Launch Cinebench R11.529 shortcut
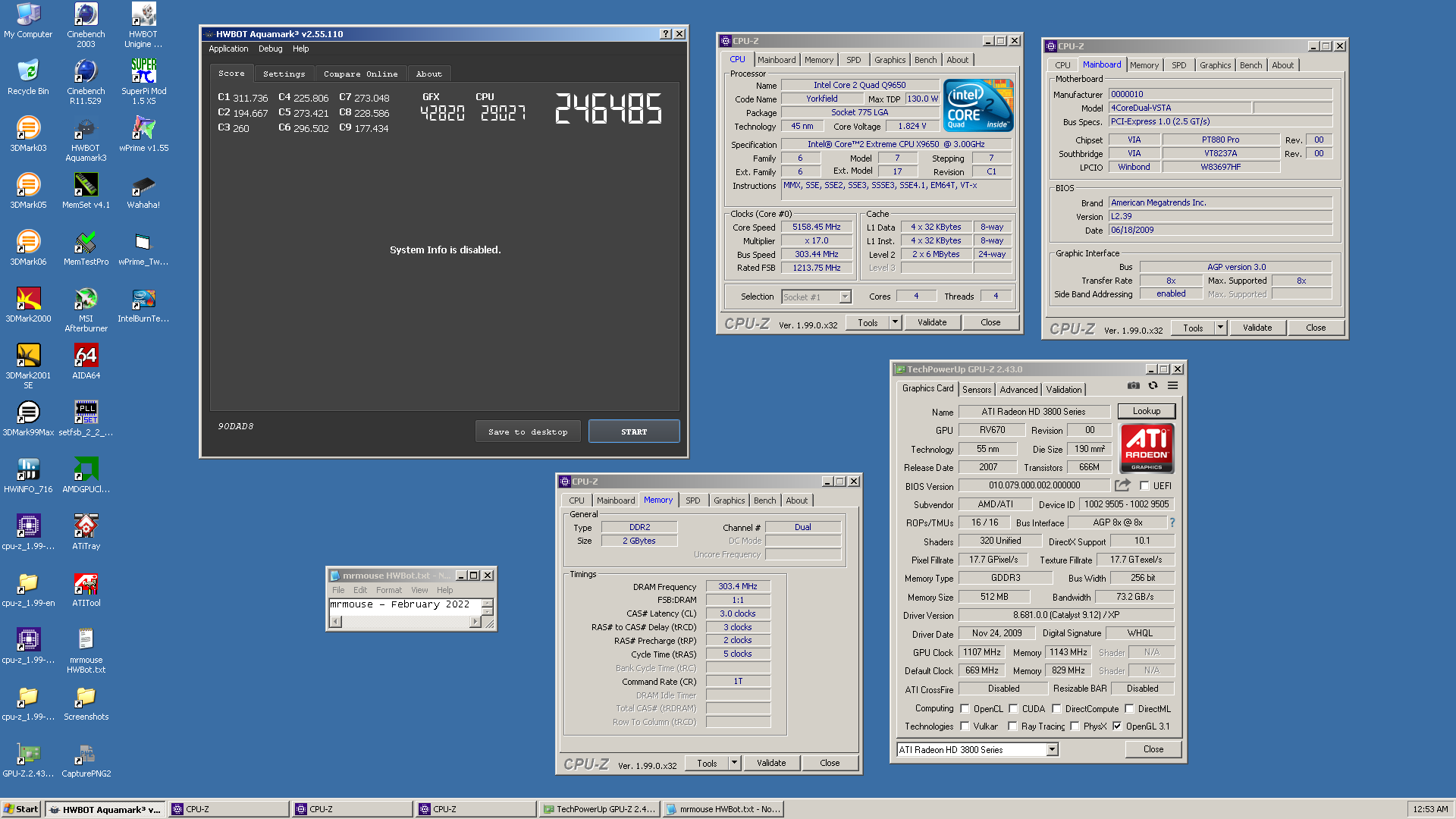The image size is (1456, 819). coord(86,81)
